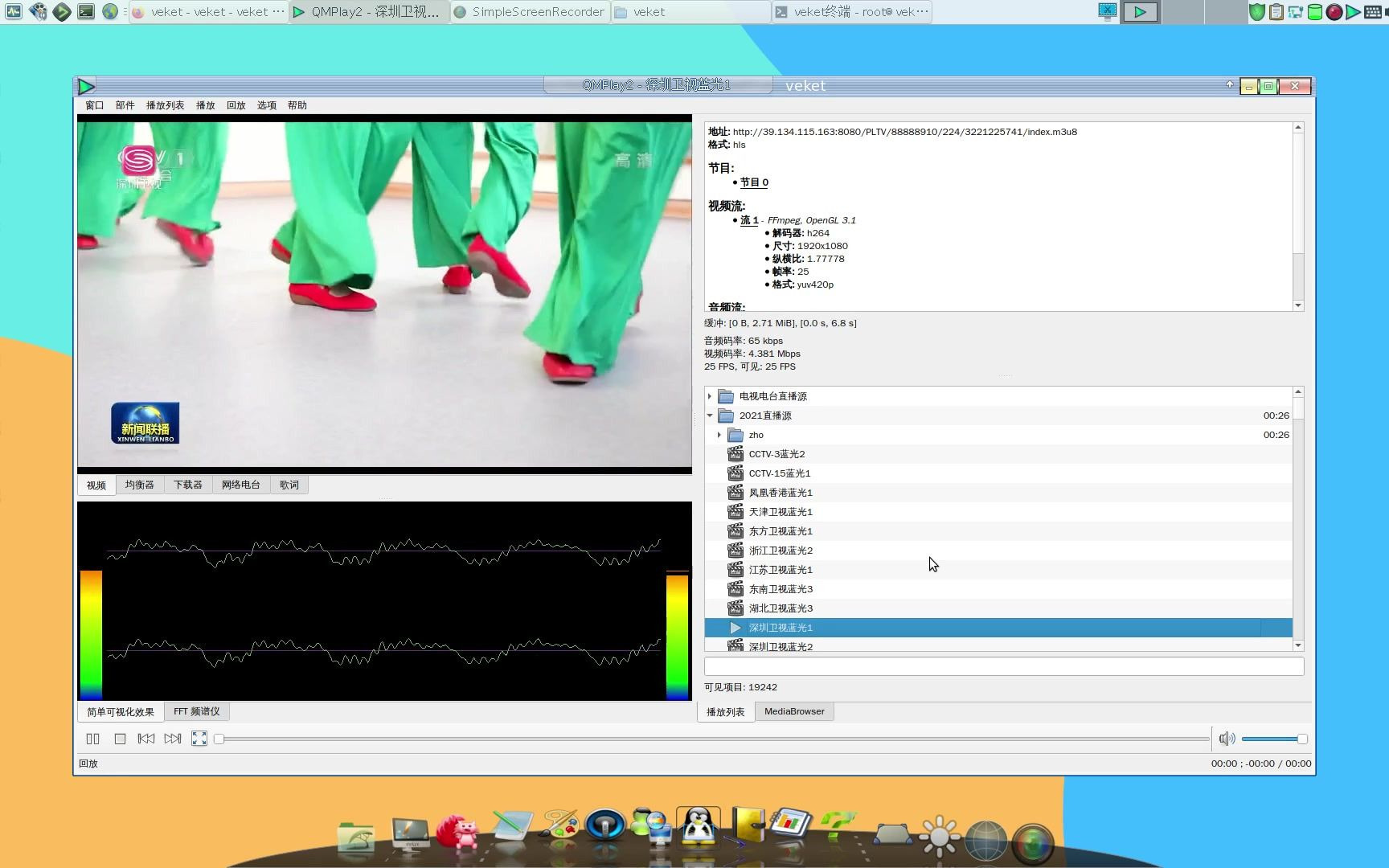Select 天津卫视蓝光1 channel
Screen dimensions: 1389x868
coord(998,512)
